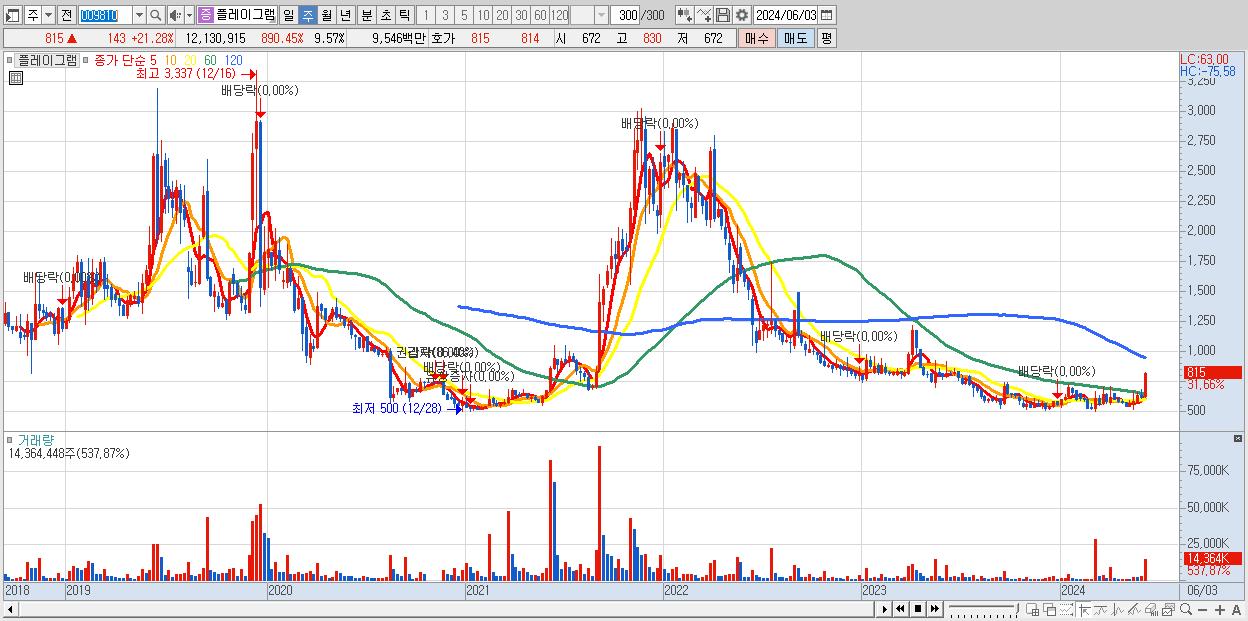
Task: Click the rewind button in playback controls
Action: (900, 609)
